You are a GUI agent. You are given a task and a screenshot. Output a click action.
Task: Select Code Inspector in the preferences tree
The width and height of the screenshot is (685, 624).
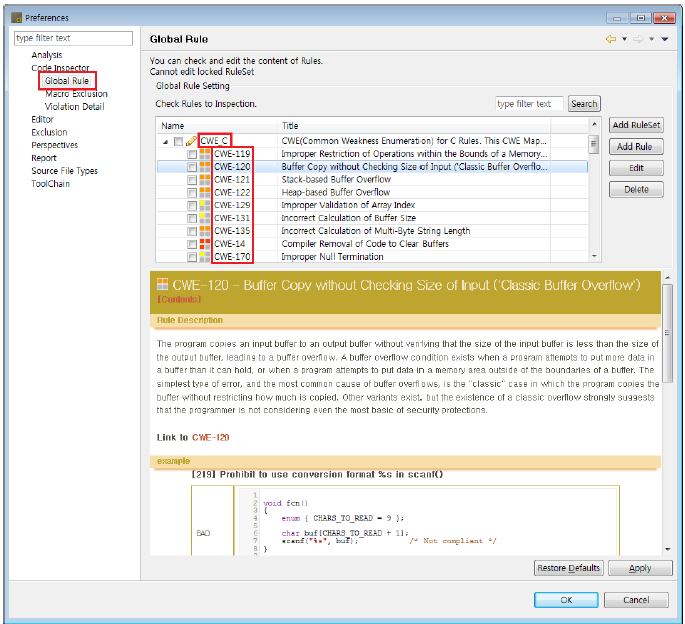tap(60, 68)
